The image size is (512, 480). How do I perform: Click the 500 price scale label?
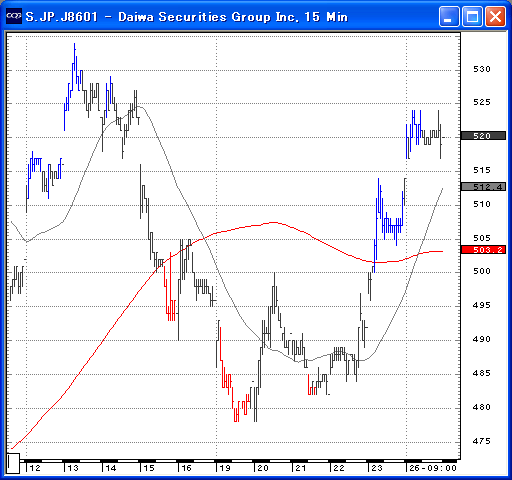[482, 271]
